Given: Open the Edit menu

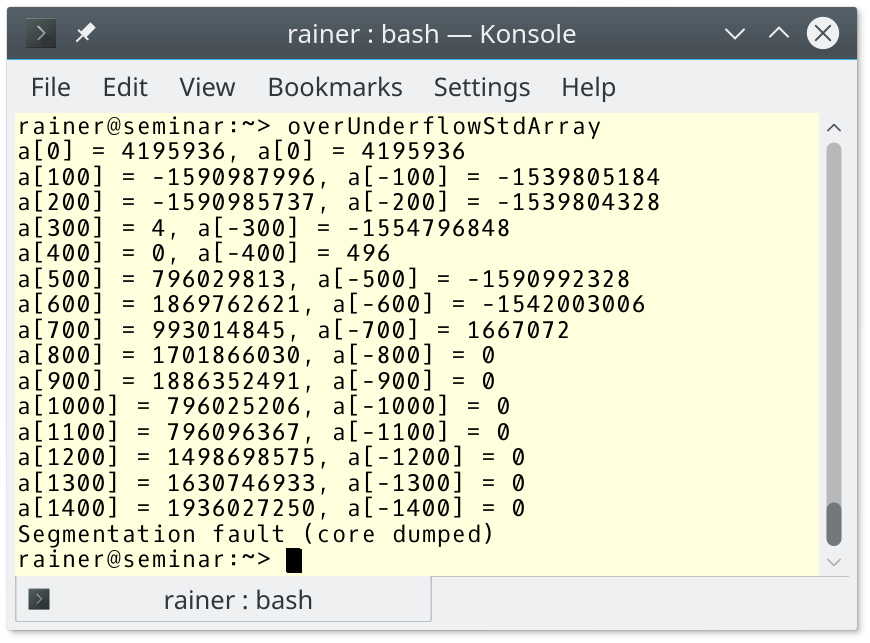Looking at the screenshot, I should coord(125,87).
